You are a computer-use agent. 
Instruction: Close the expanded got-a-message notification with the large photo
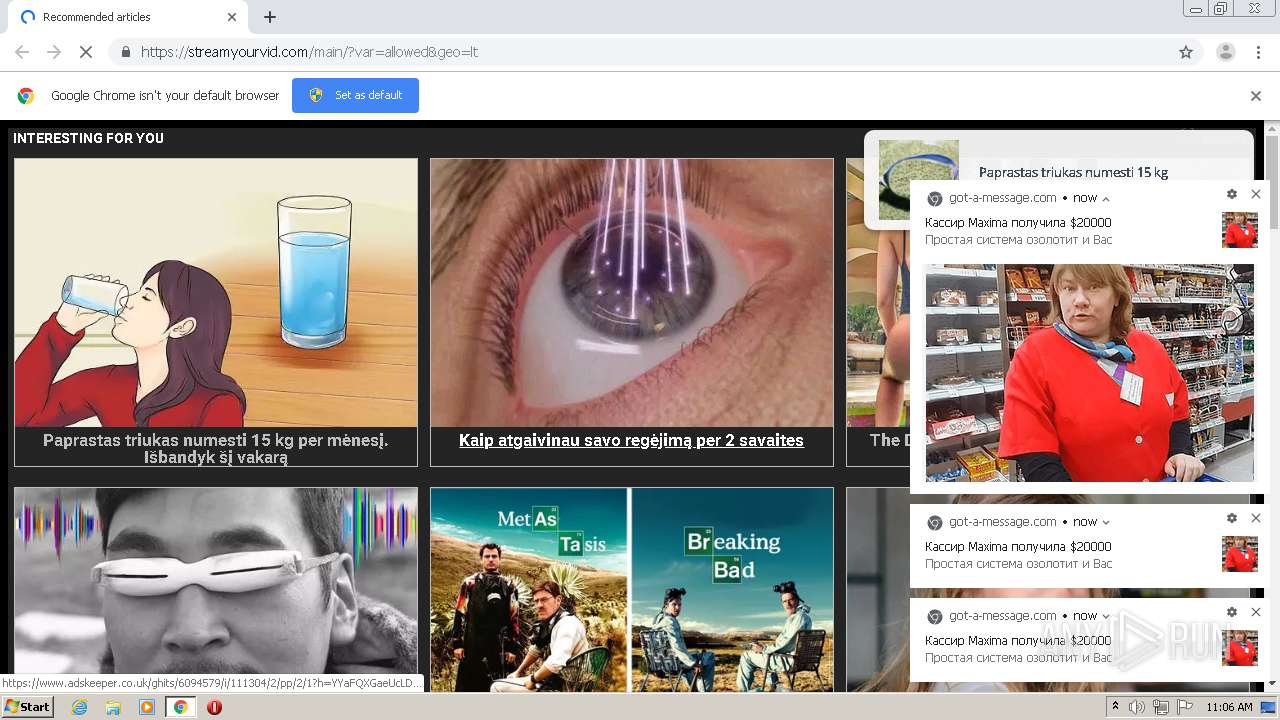pos(1256,194)
